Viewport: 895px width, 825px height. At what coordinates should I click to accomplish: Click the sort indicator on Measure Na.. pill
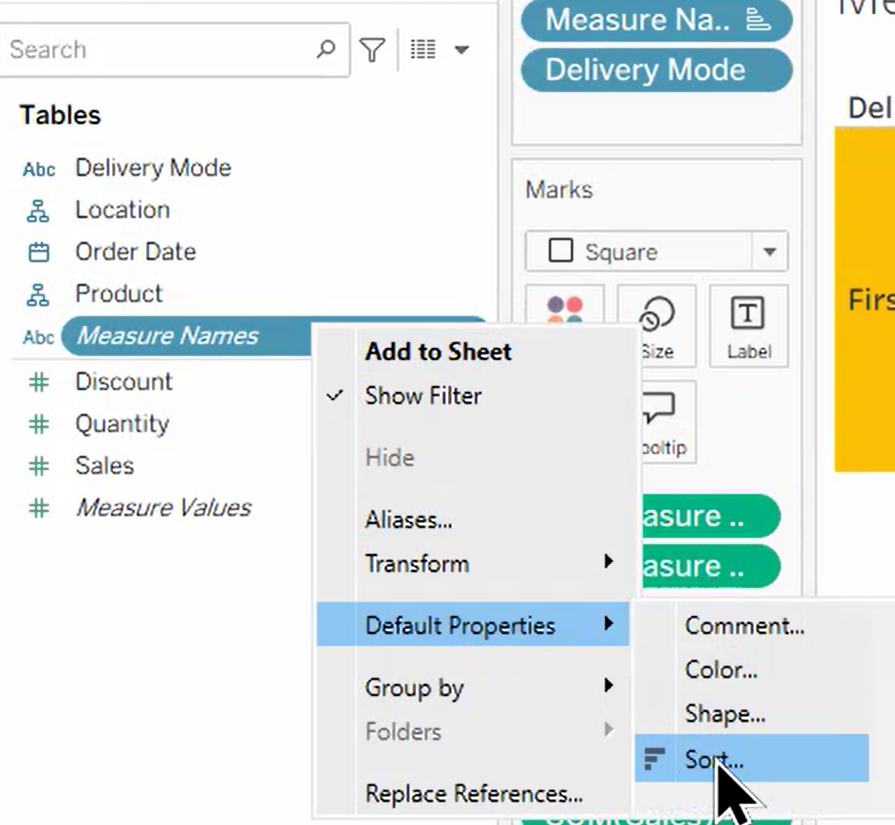[759, 20]
